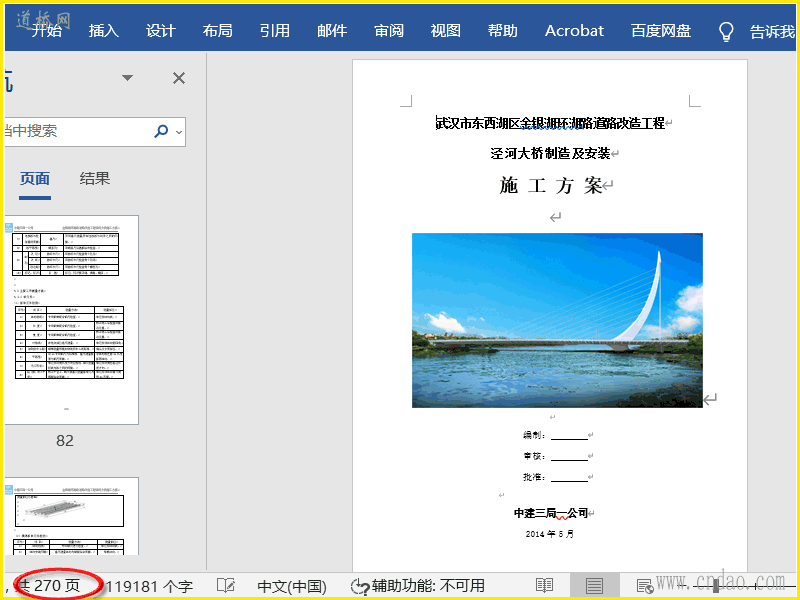Screen dimensions: 800x600
Task: Switch to Read Mode view icon
Action: tap(544, 586)
